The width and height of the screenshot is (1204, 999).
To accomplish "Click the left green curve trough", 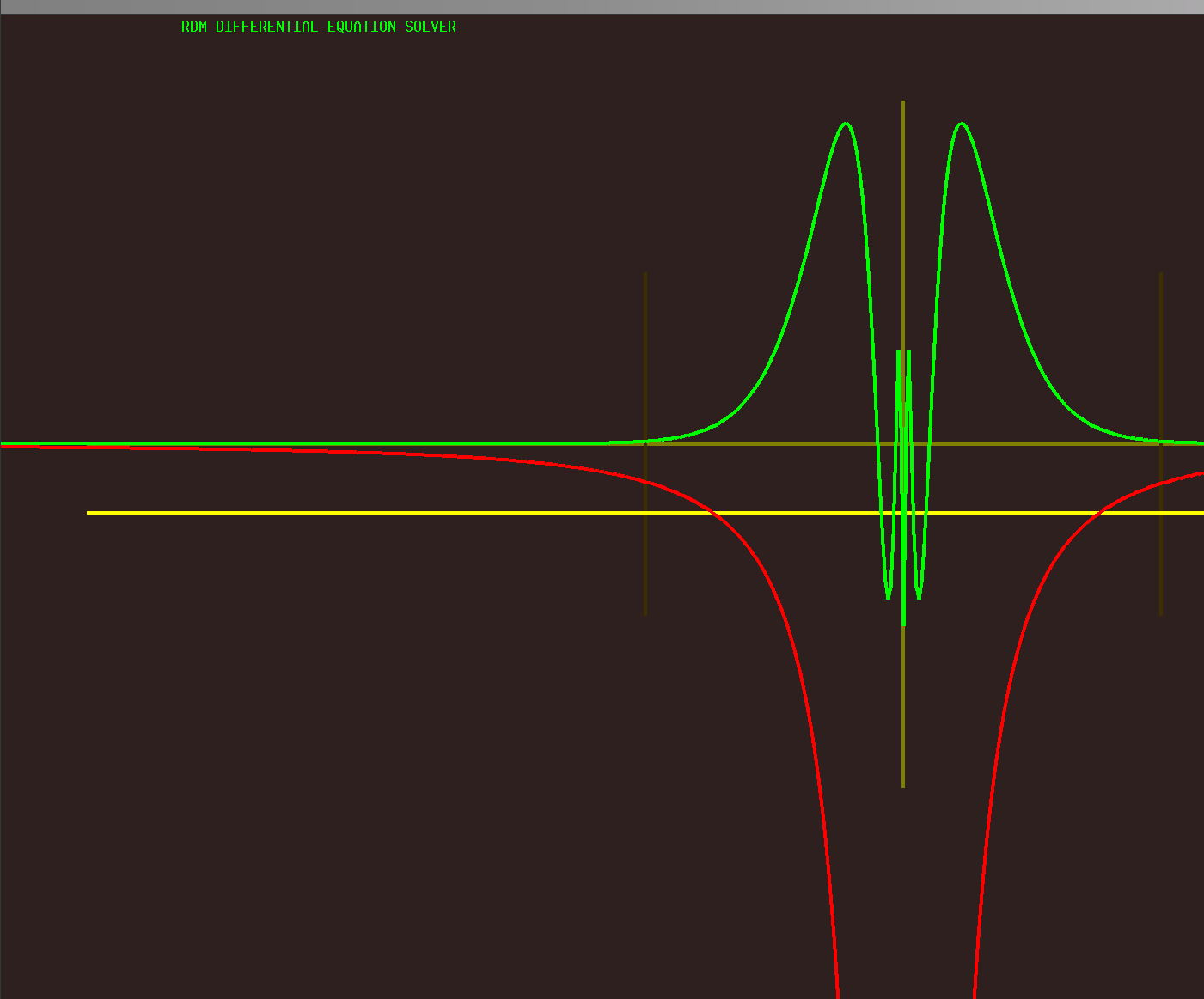I will (889, 596).
